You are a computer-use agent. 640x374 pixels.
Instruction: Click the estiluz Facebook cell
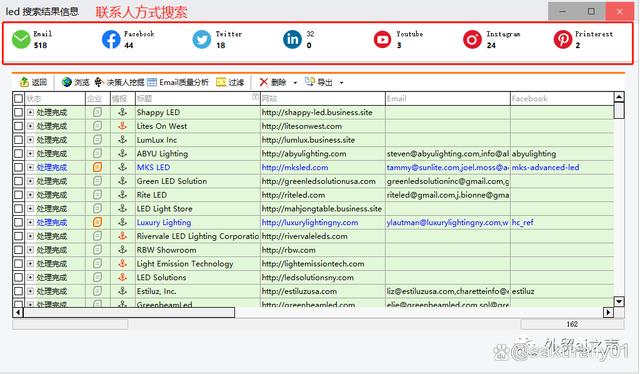pyautogui.click(x=562, y=291)
